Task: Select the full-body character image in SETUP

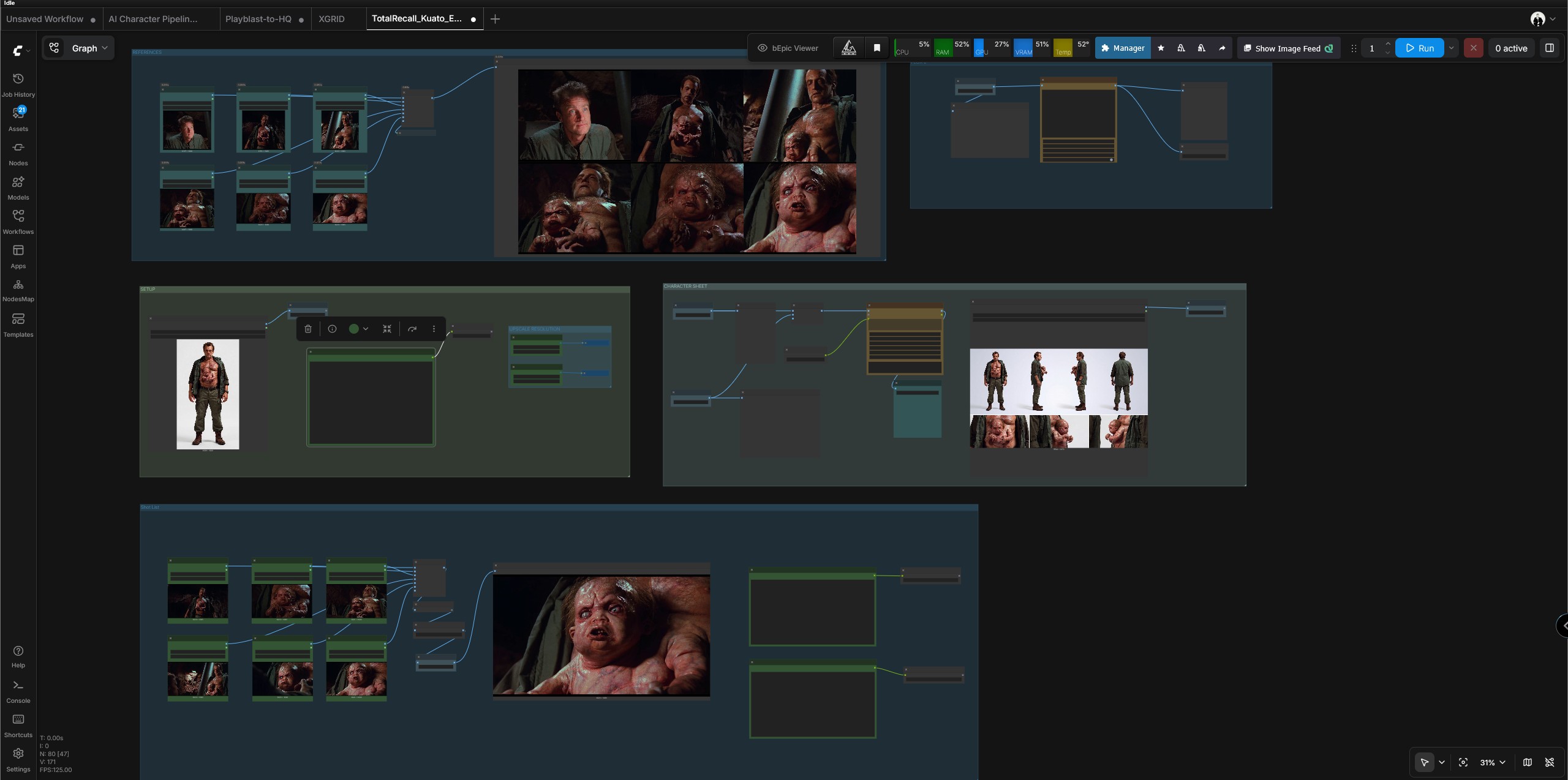Action: pyautogui.click(x=208, y=394)
